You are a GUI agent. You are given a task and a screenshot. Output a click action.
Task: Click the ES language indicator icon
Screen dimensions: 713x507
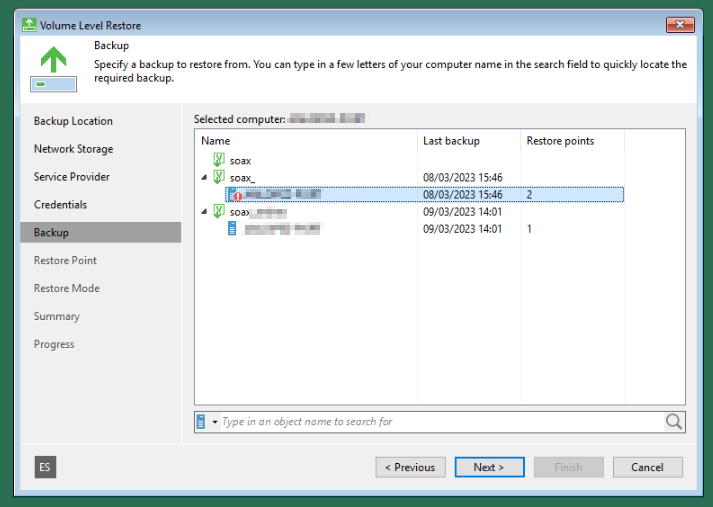(45, 467)
